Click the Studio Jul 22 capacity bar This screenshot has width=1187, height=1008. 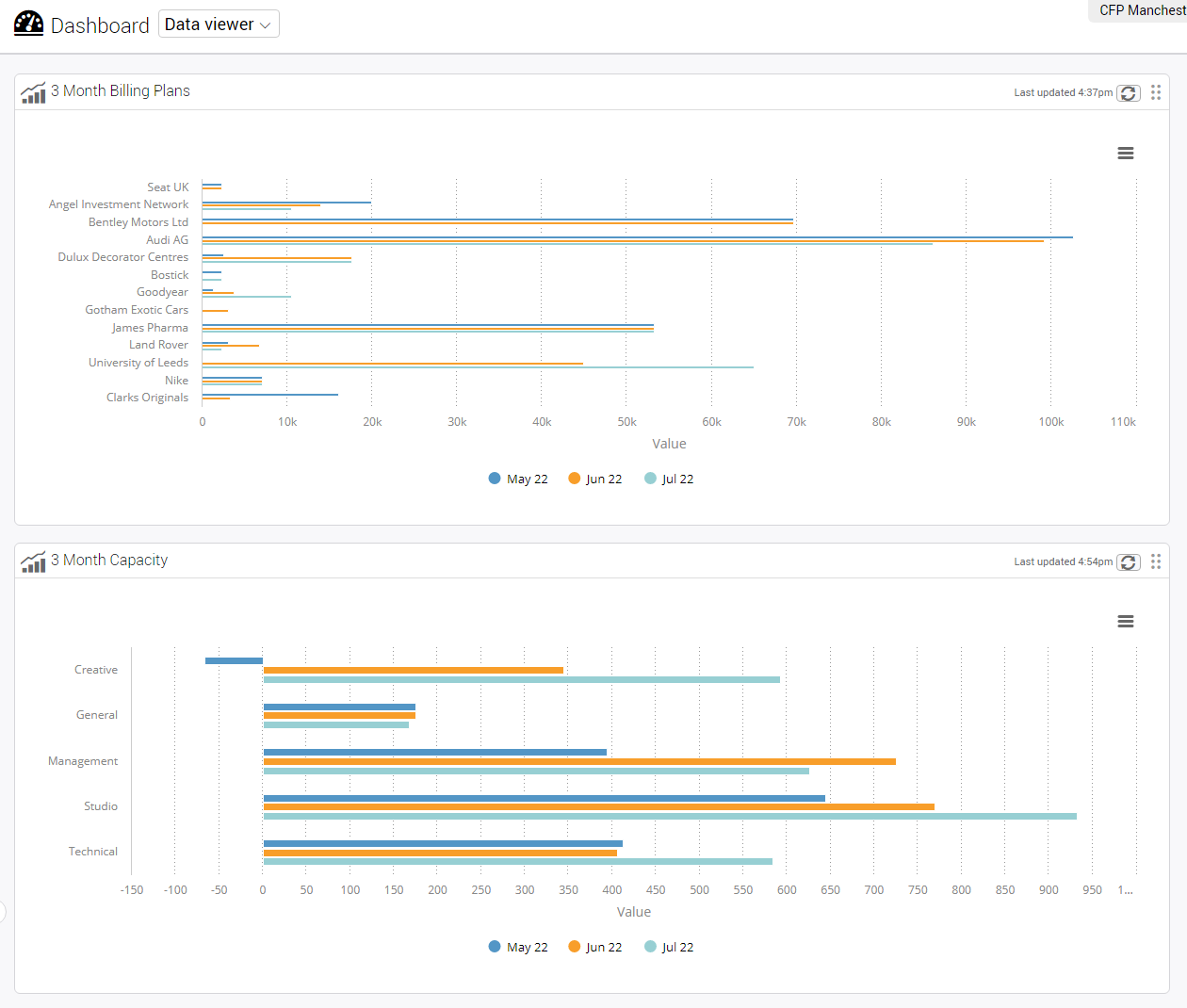[x=670, y=817]
